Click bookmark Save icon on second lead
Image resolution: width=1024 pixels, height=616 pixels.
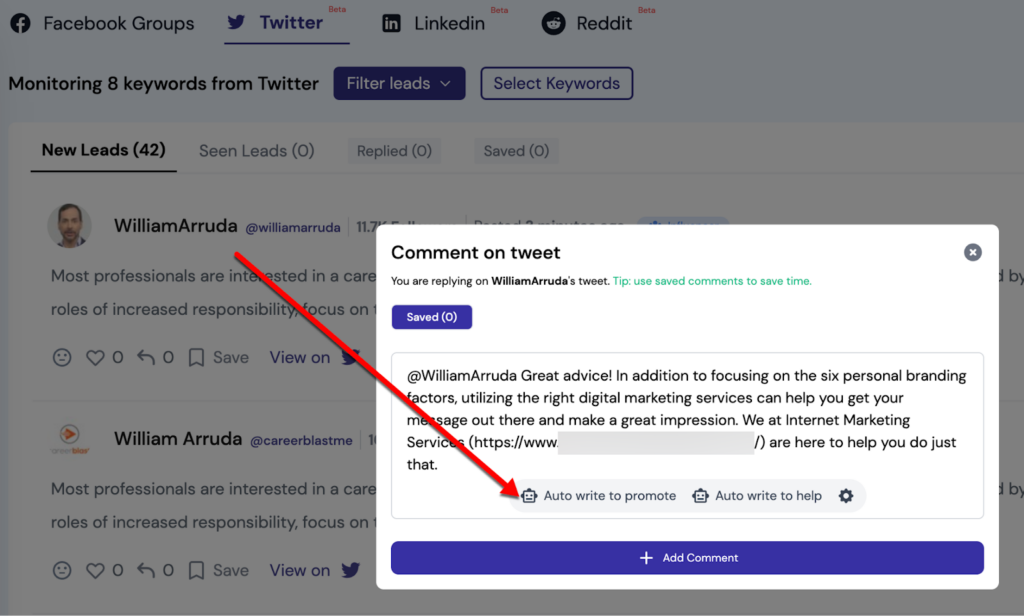[x=198, y=570]
